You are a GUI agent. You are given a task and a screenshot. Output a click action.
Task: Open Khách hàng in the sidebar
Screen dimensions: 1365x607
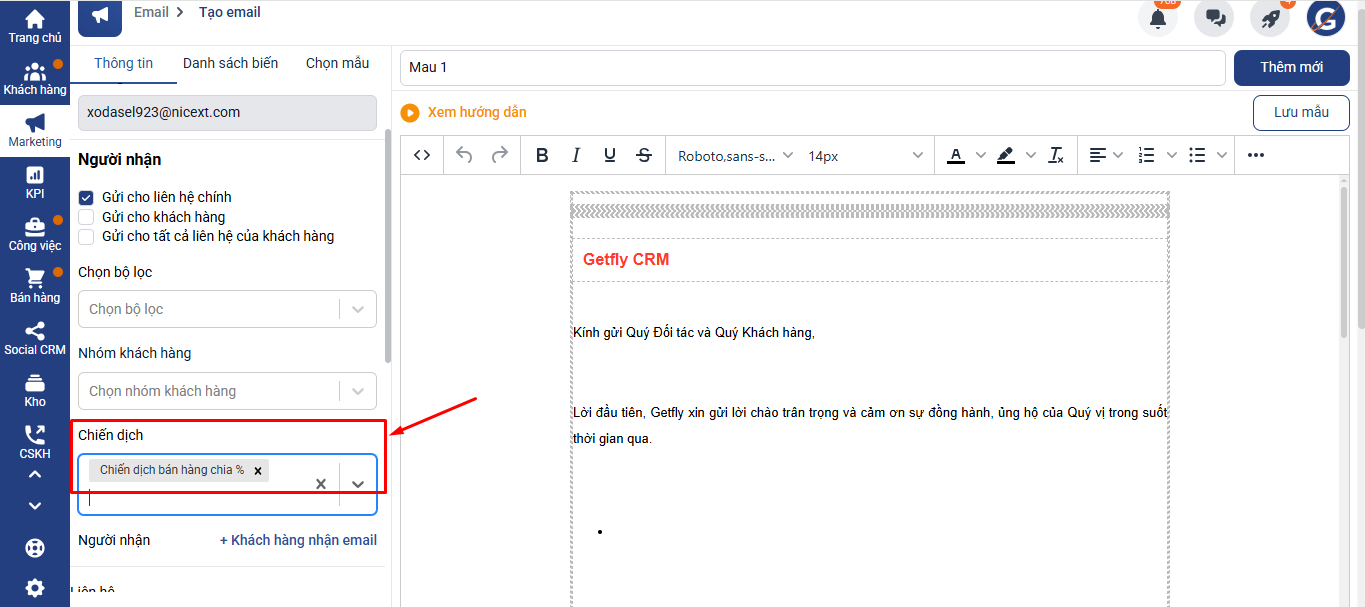tap(35, 79)
